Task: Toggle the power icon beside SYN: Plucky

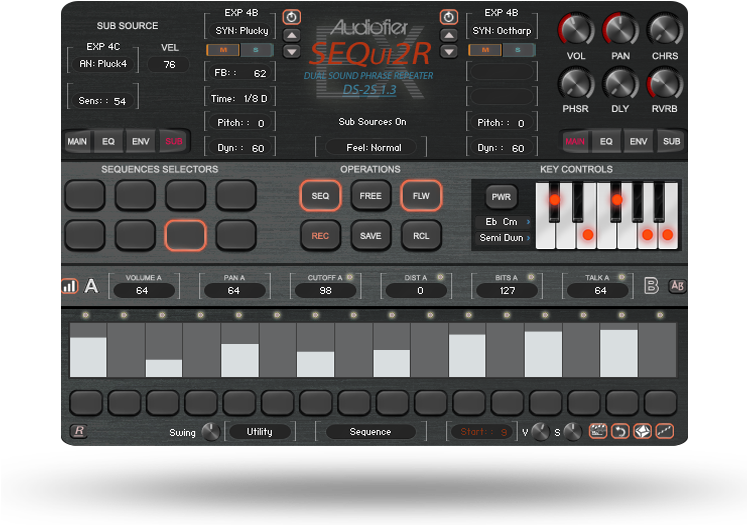Action: 292,17
